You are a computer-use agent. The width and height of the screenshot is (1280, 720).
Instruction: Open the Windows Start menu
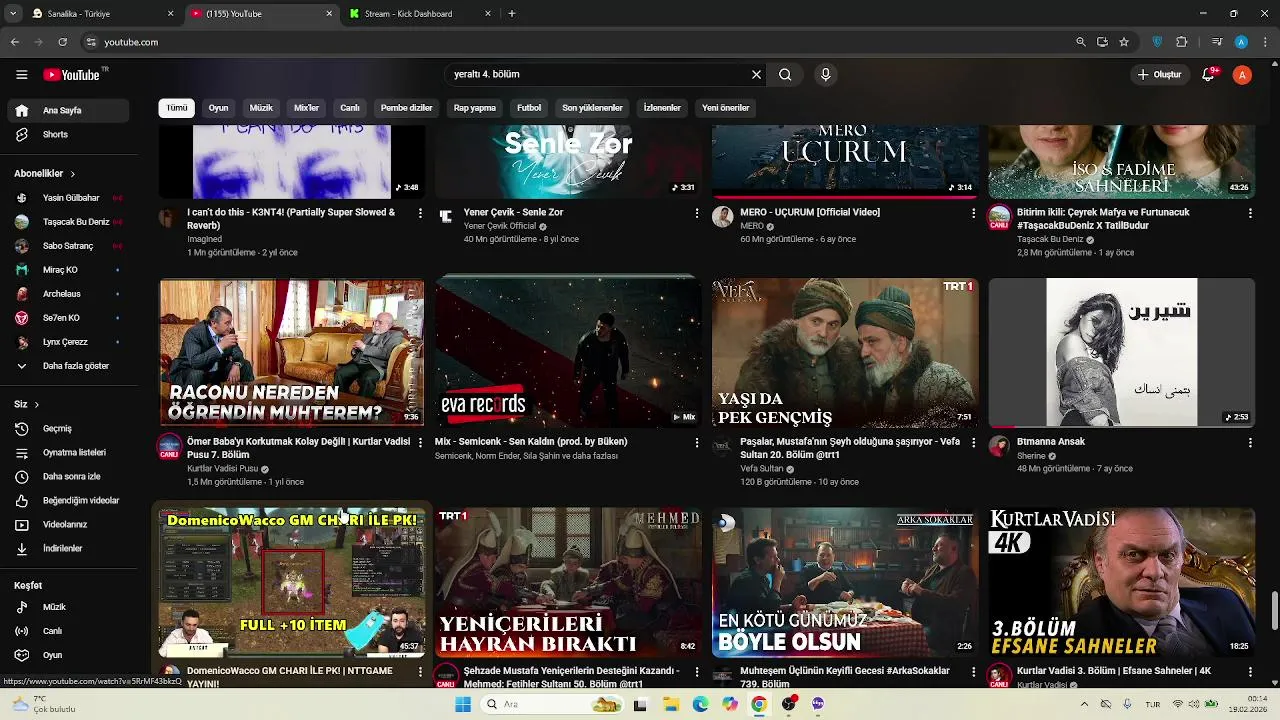[x=462, y=704]
